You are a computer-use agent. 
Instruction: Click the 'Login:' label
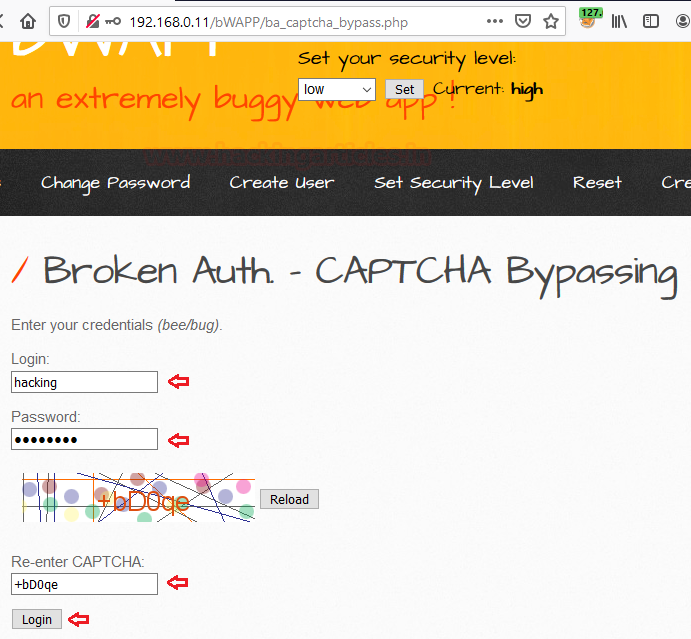tap(30, 359)
